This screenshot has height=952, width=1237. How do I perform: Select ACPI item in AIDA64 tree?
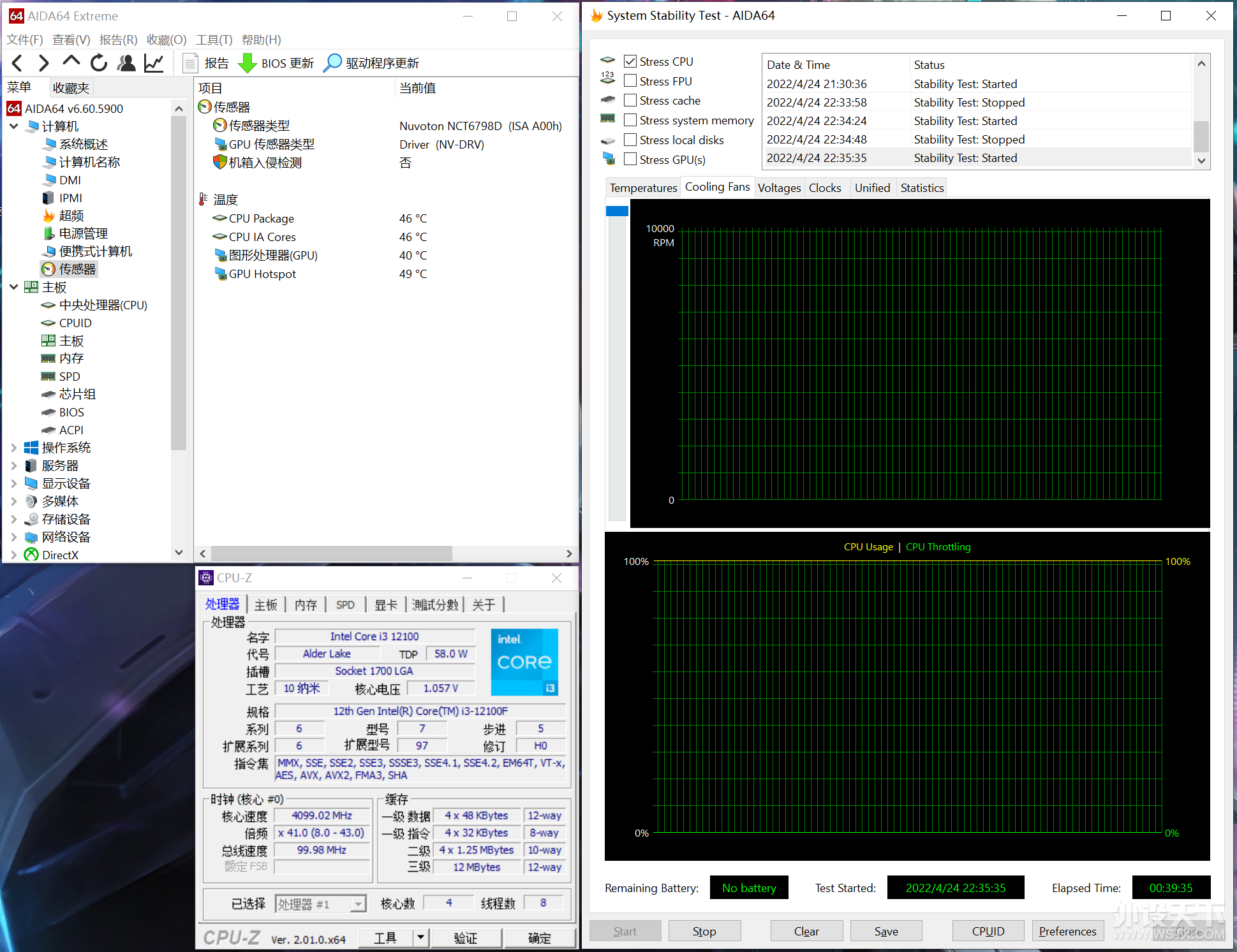[x=63, y=430]
